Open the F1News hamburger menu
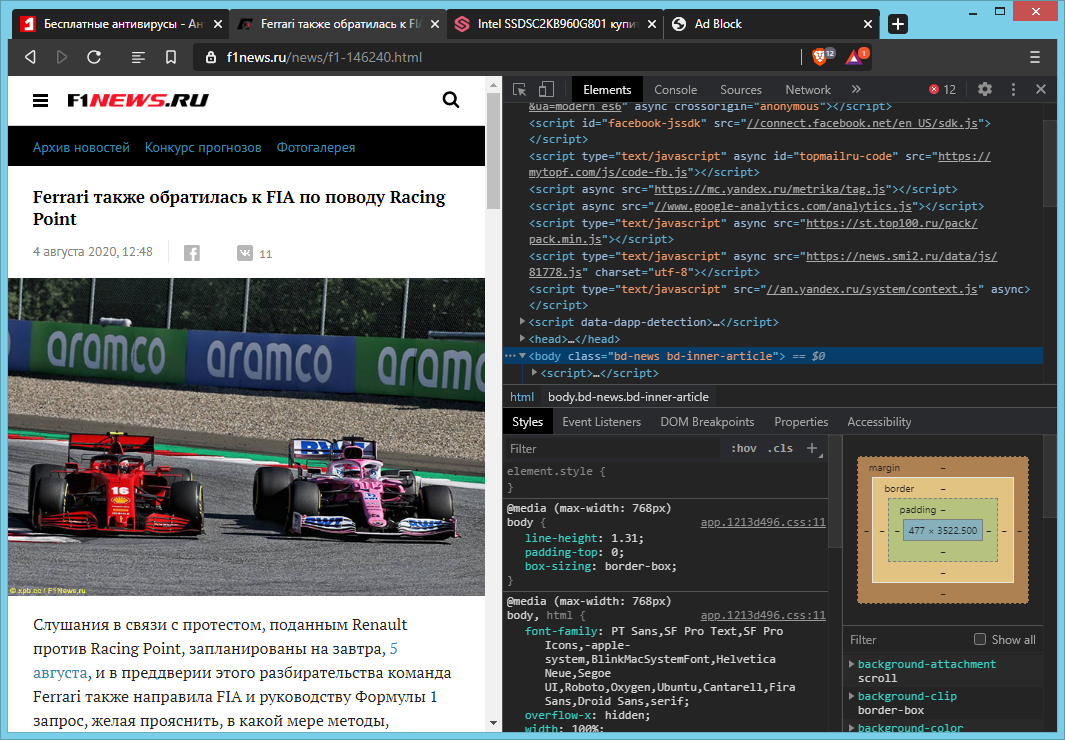The width and height of the screenshot is (1065, 740). (x=41, y=100)
